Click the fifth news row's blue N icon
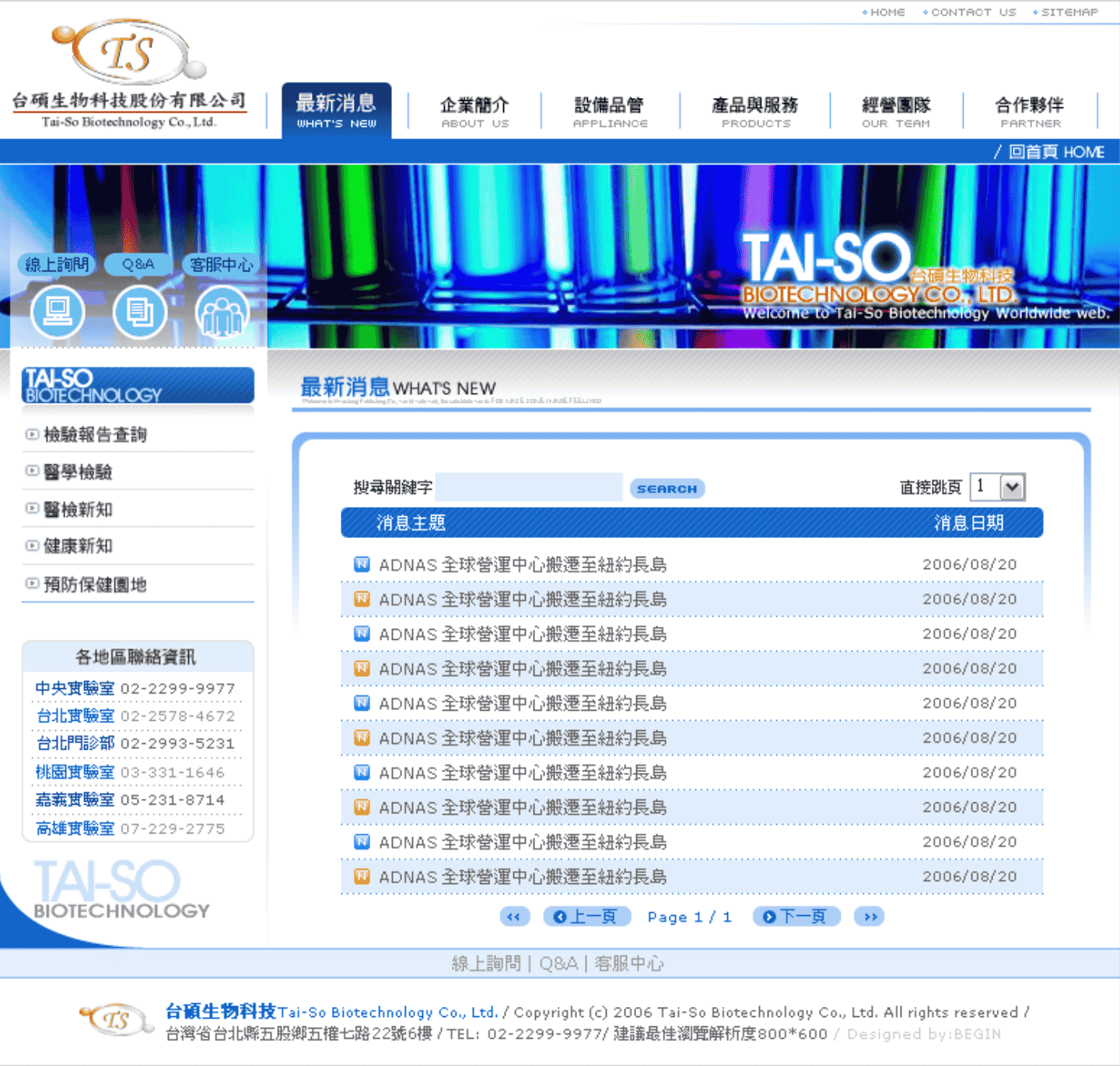Viewport: 1120px width, 1066px height. click(362, 703)
